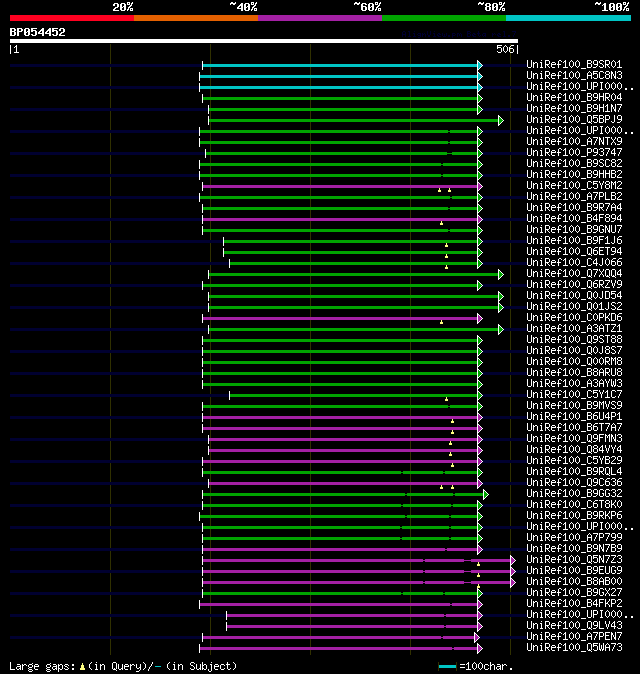The image size is (640, 674).
Task: Click the UniRef100_A7NTX9 entry
Action: coord(574,141)
